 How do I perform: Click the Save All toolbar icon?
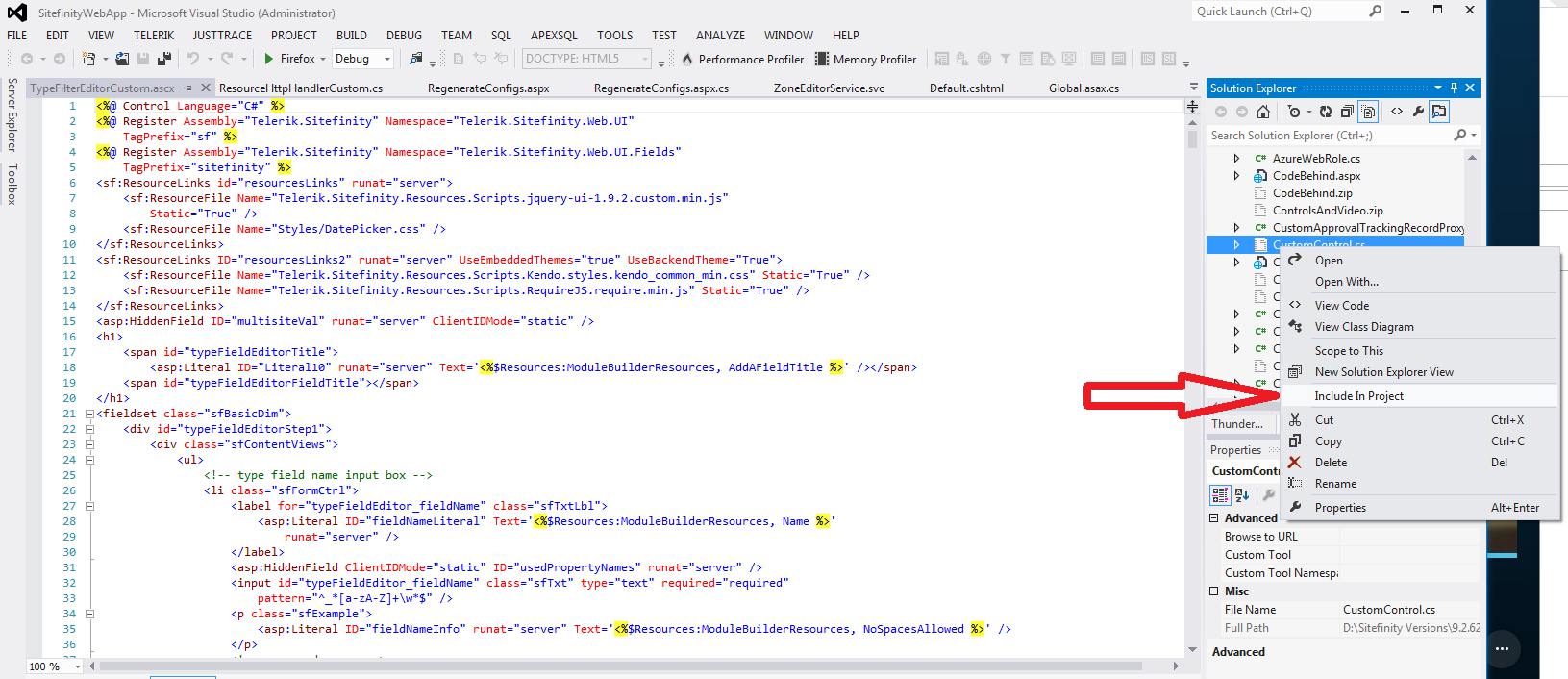163,59
